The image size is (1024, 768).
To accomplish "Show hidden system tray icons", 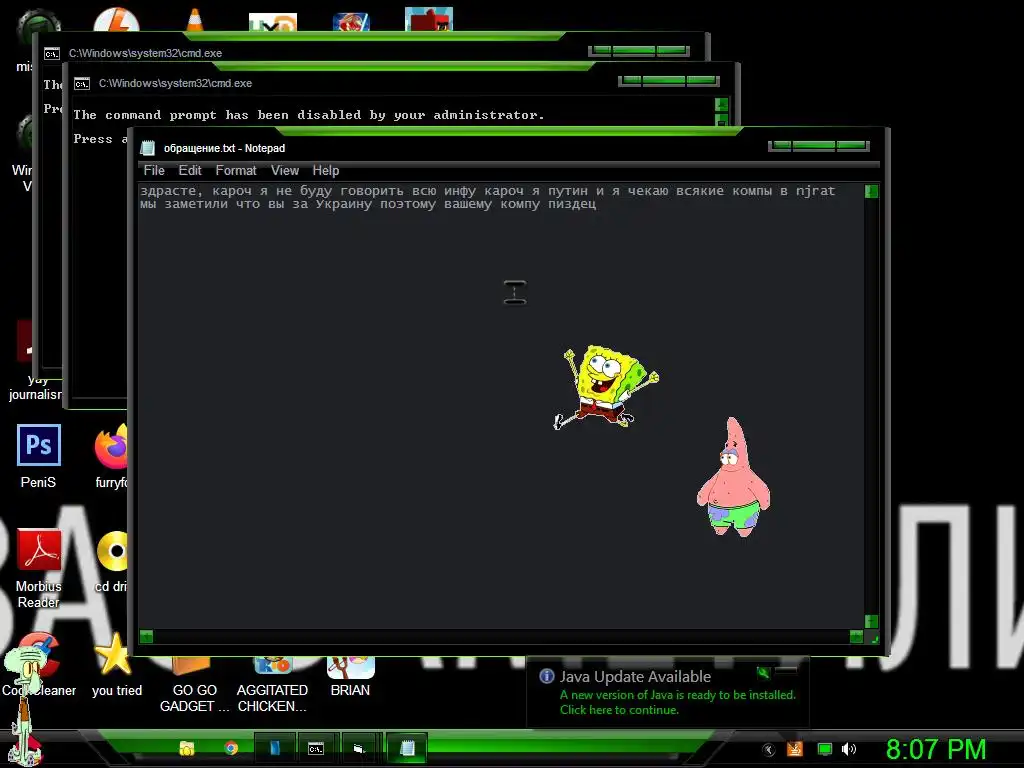I will point(769,750).
